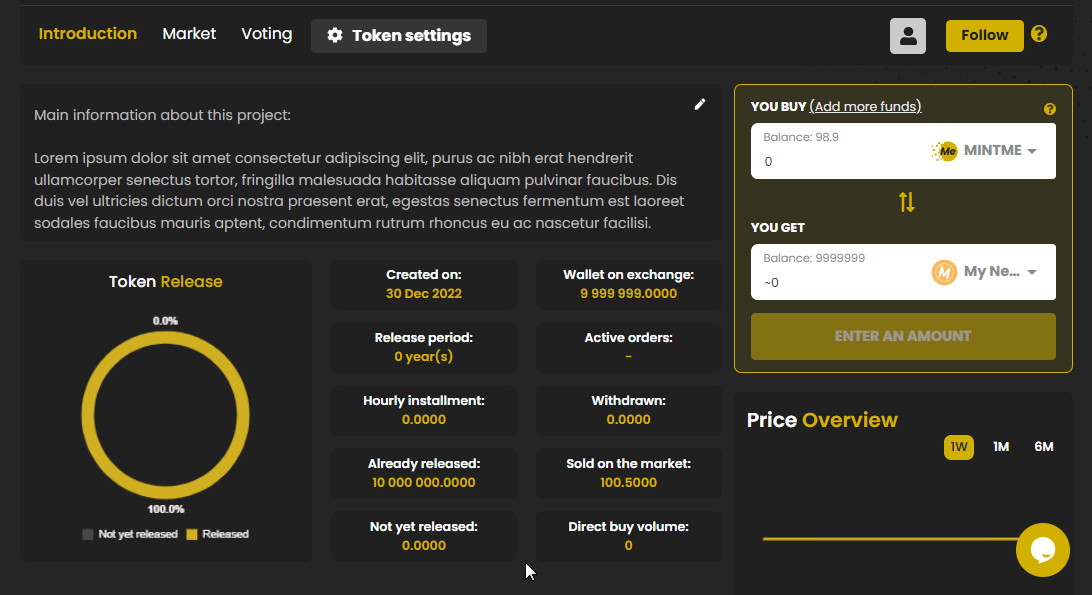Image resolution: width=1092 pixels, height=595 pixels.
Task: Open the user profile avatar icon
Action: pos(907,36)
